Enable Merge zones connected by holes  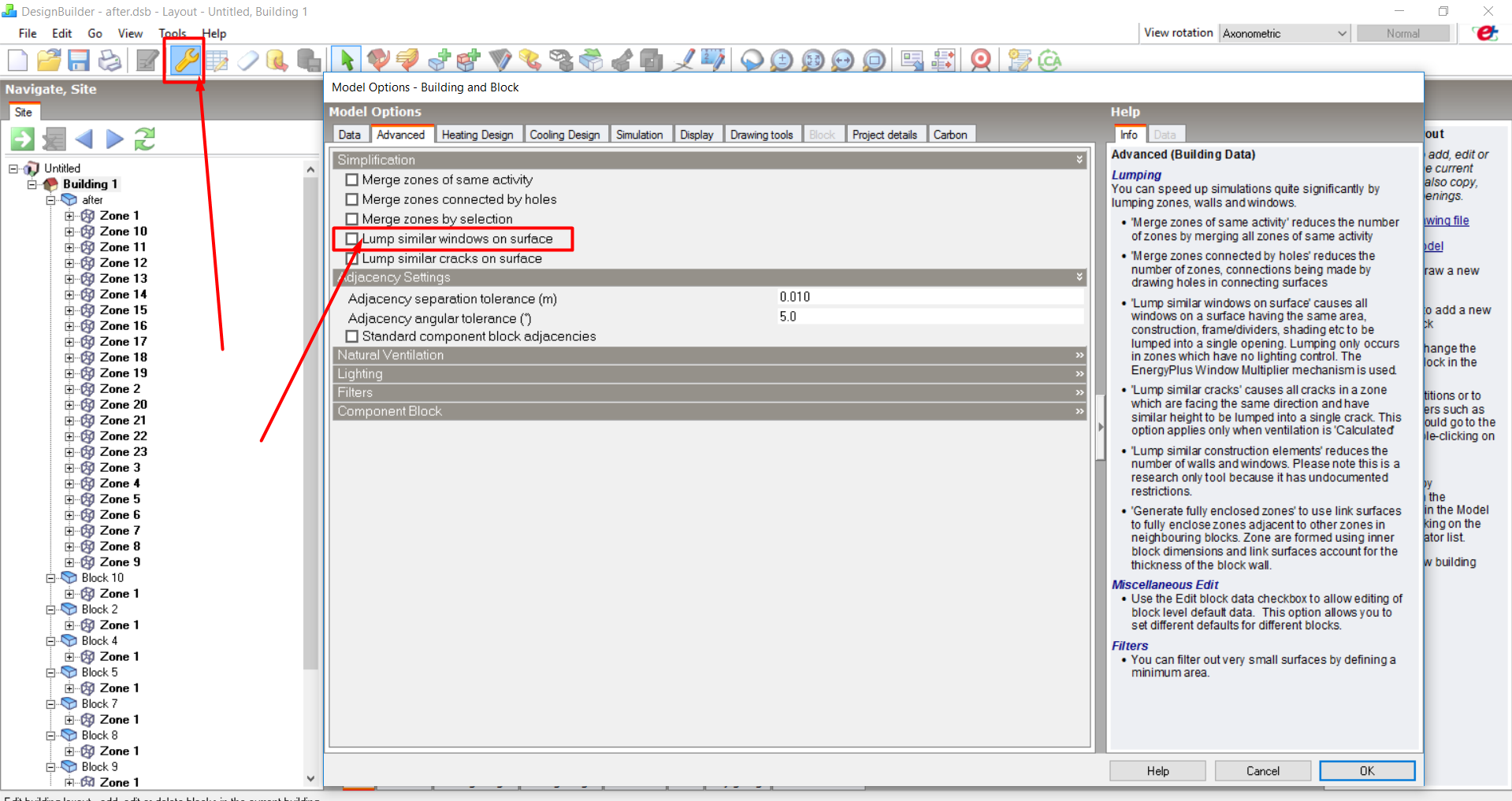pos(352,199)
